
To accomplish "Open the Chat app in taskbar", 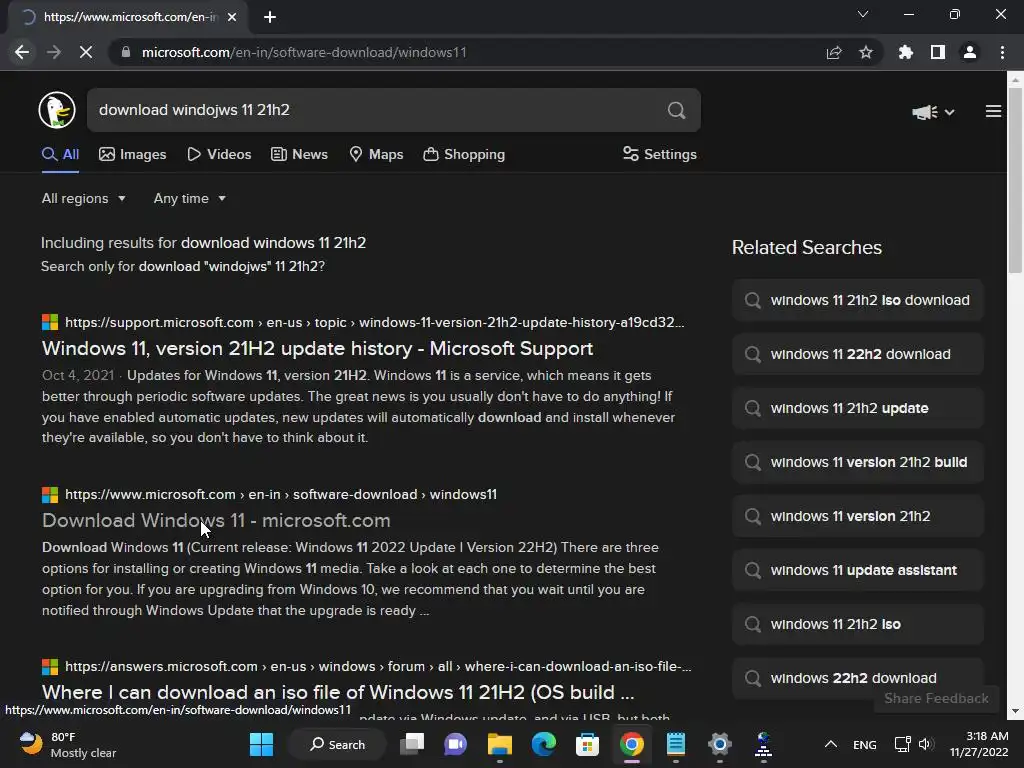I will tap(455, 744).
